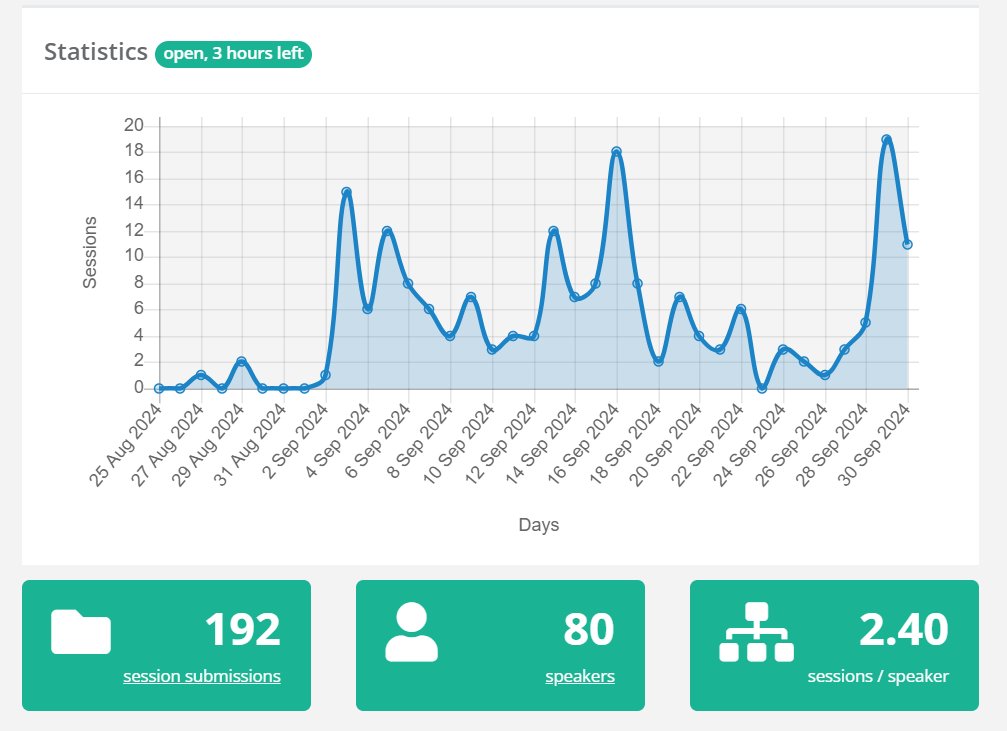Click the y-axis value 10

coord(134,256)
